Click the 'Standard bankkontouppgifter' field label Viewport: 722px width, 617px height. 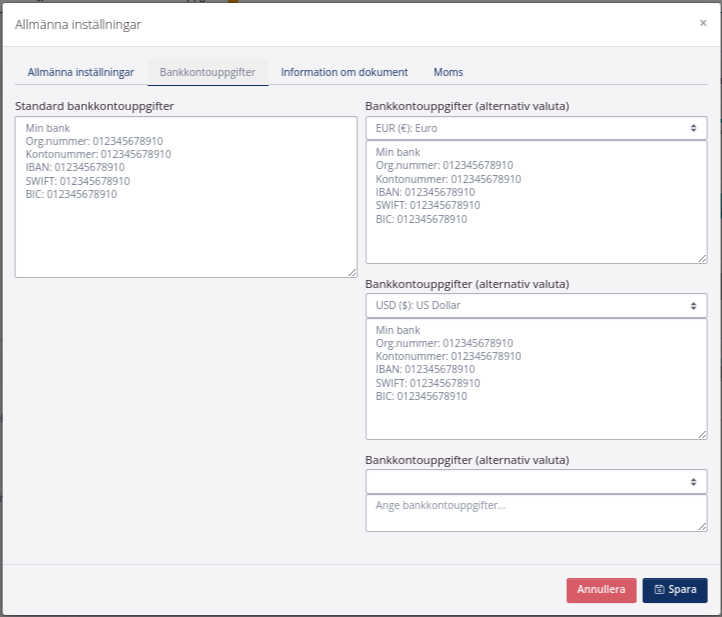[95, 105]
